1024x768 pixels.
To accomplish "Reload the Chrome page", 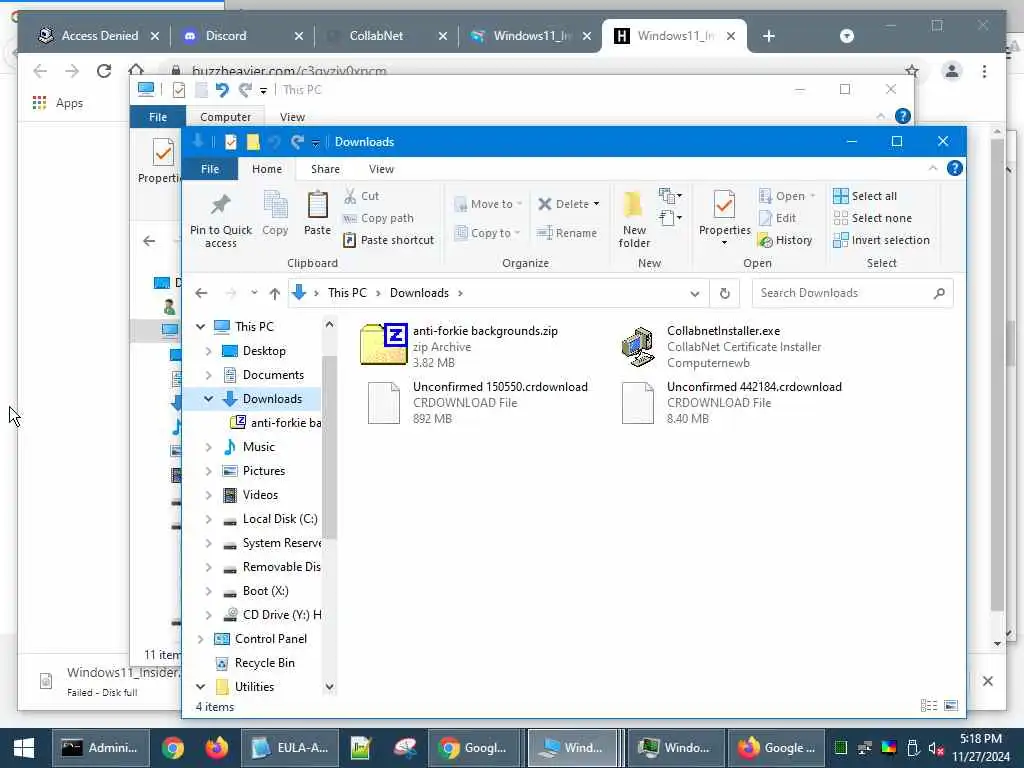I will coord(104,71).
